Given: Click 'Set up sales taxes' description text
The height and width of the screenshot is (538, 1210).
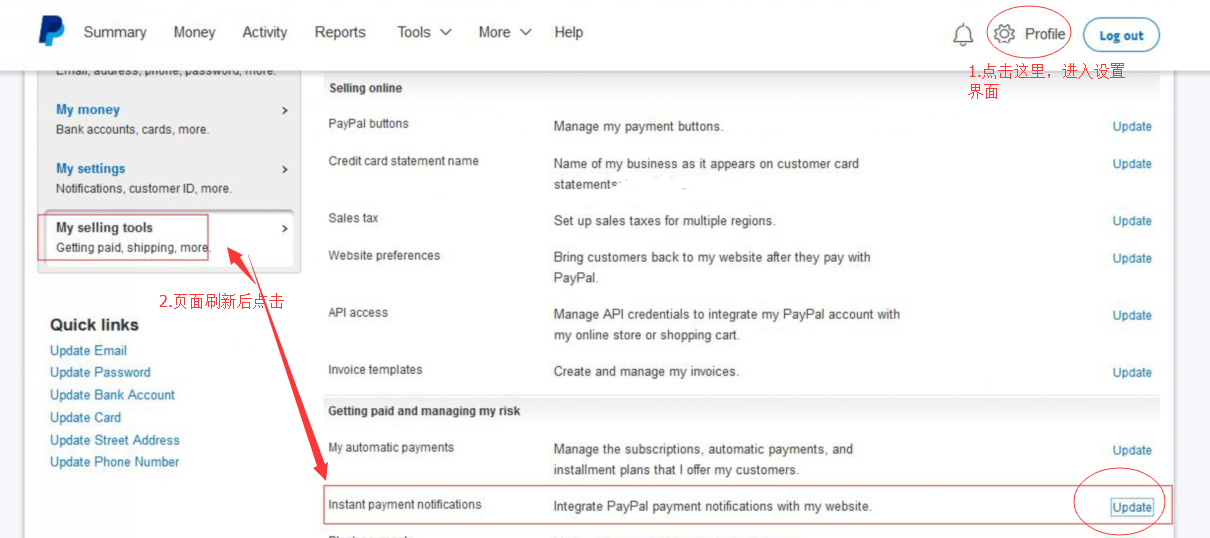Looking at the screenshot, I should click(x=664, y=221).
